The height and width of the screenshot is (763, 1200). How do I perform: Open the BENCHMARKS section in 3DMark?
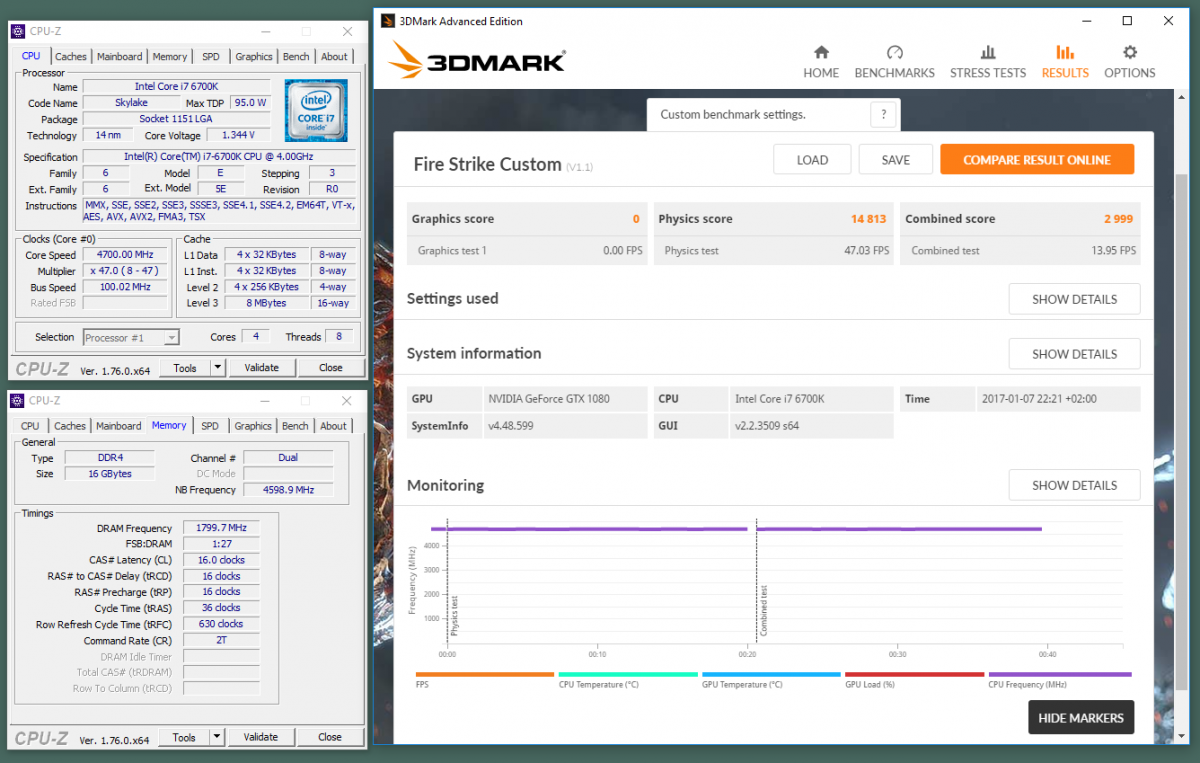pyautogui.click(x=894, y=62)
